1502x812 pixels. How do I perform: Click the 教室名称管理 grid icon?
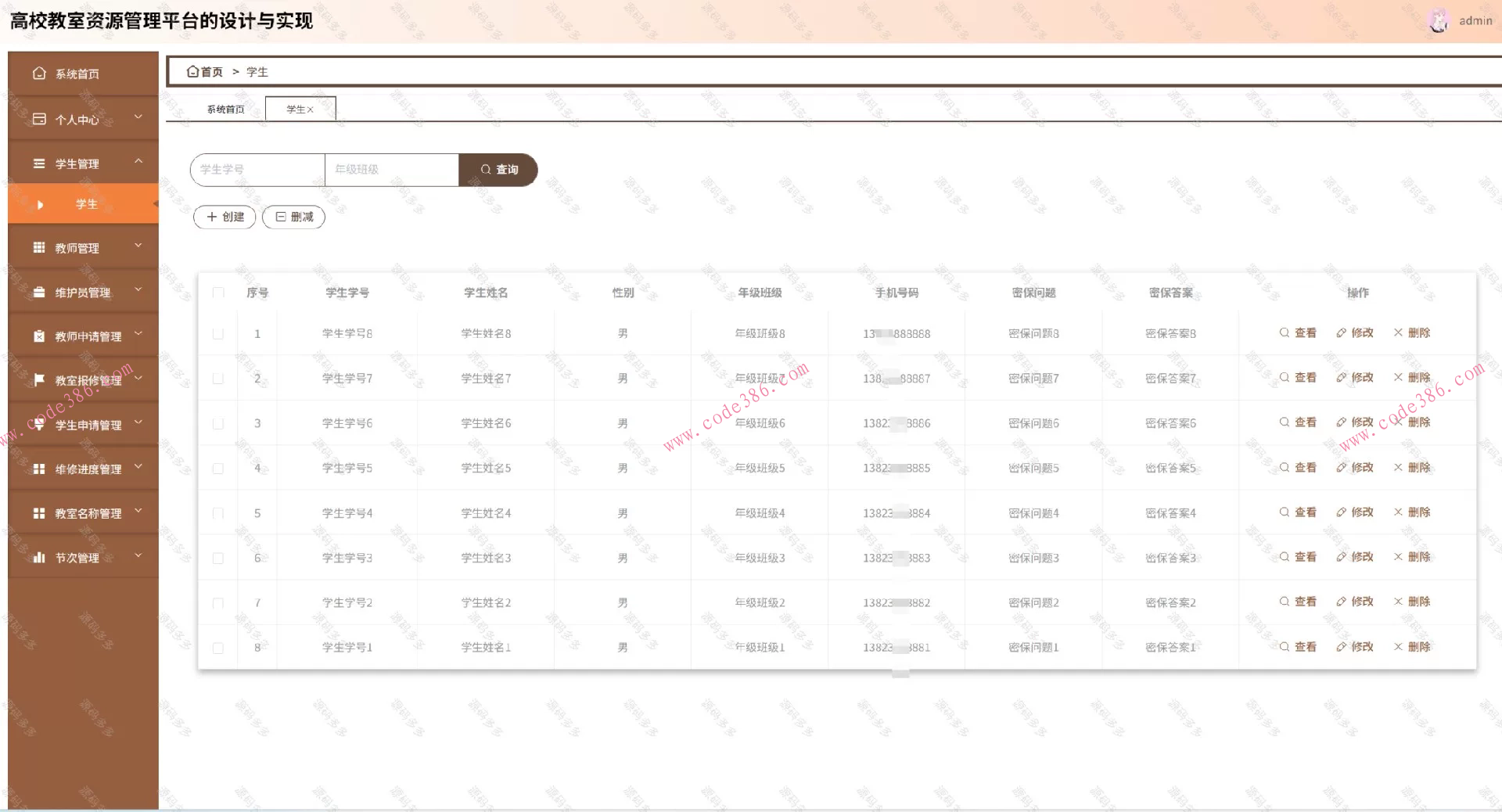39,513
